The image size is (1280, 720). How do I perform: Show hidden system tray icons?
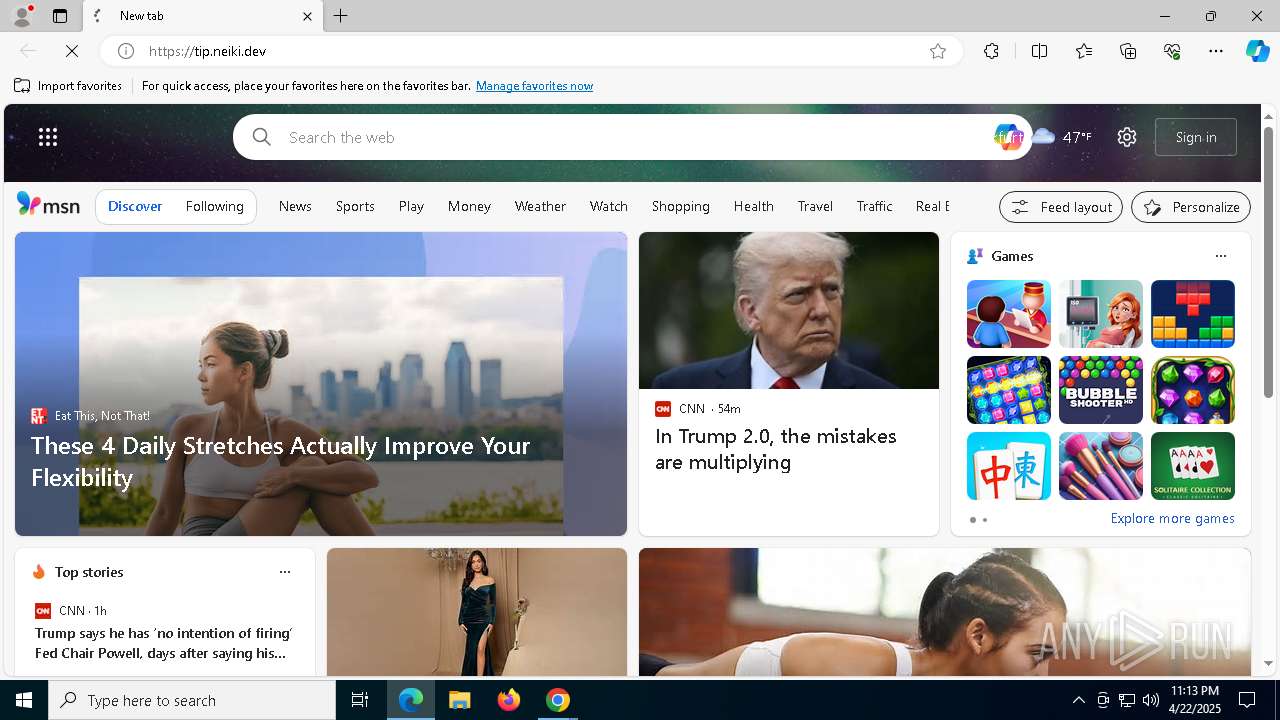(x=1079, y=700)
